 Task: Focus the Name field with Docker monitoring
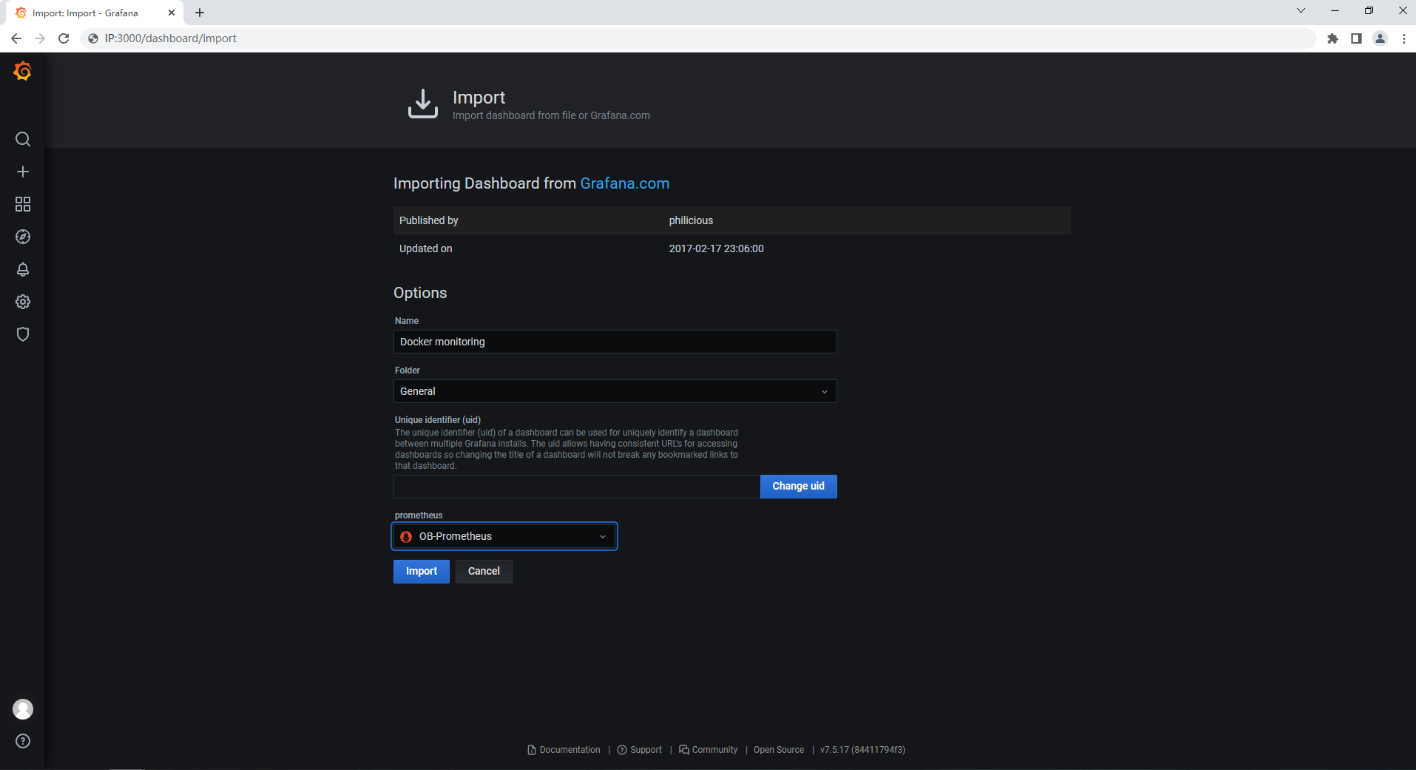click(615, 342)
